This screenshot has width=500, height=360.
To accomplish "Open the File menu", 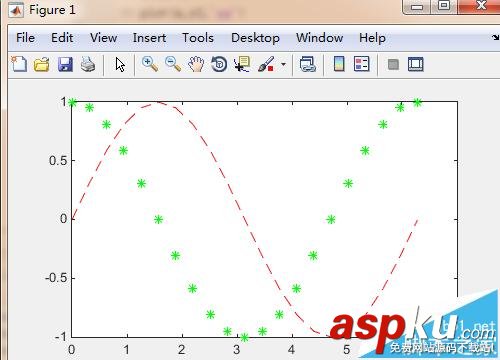I will point(25,38).
